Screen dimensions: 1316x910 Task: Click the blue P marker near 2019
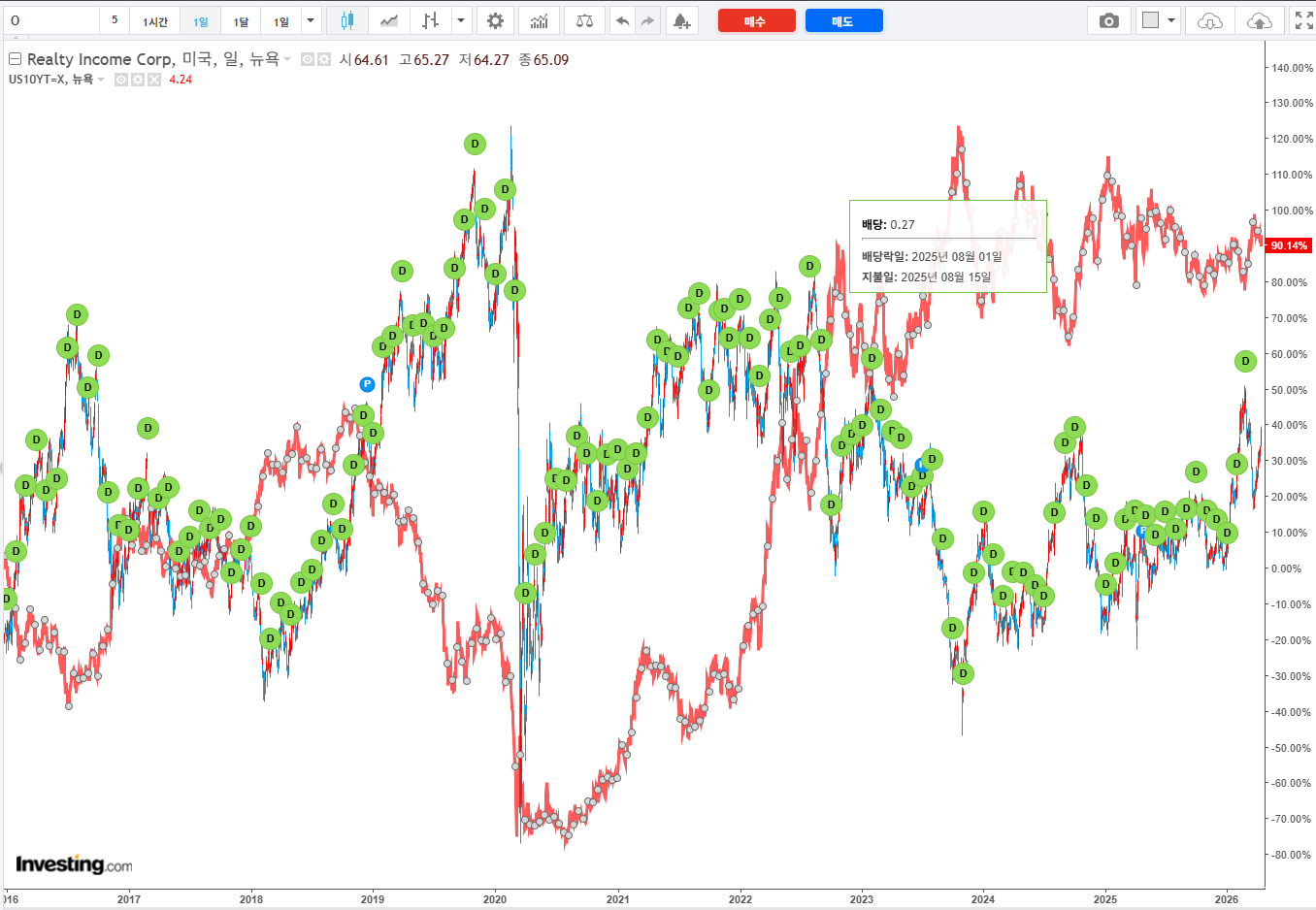(x=367, y=384)
